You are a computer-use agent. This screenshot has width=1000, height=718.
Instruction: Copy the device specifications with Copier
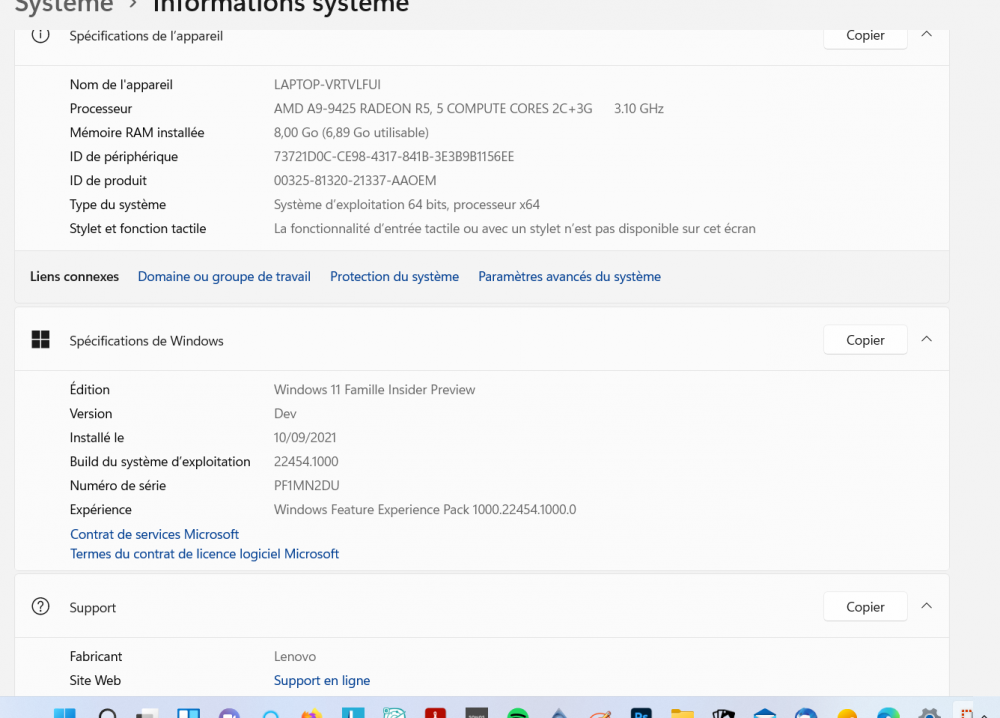[x=865, y=35]
